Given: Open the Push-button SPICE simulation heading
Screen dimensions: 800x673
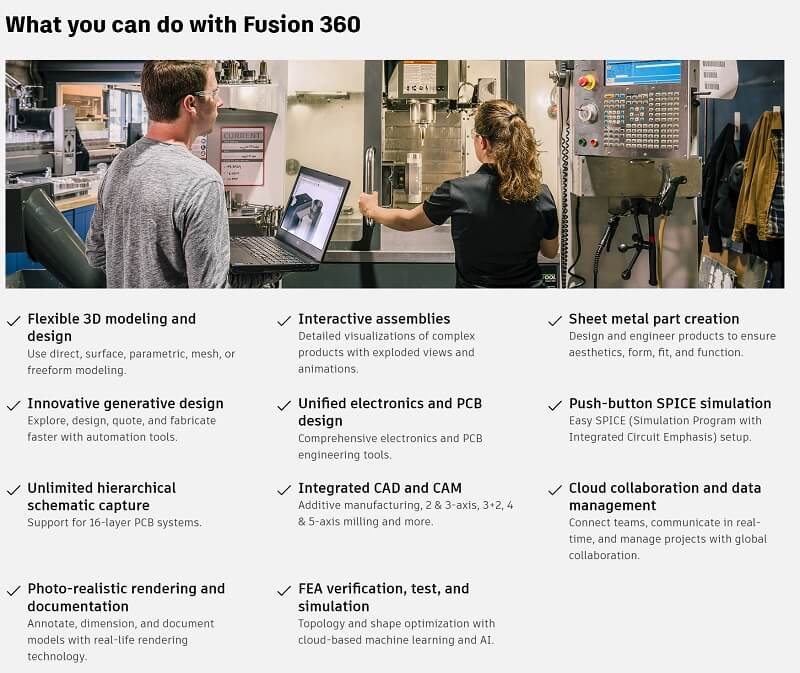Looking at the screenshot, I should (x=669, y=404).
